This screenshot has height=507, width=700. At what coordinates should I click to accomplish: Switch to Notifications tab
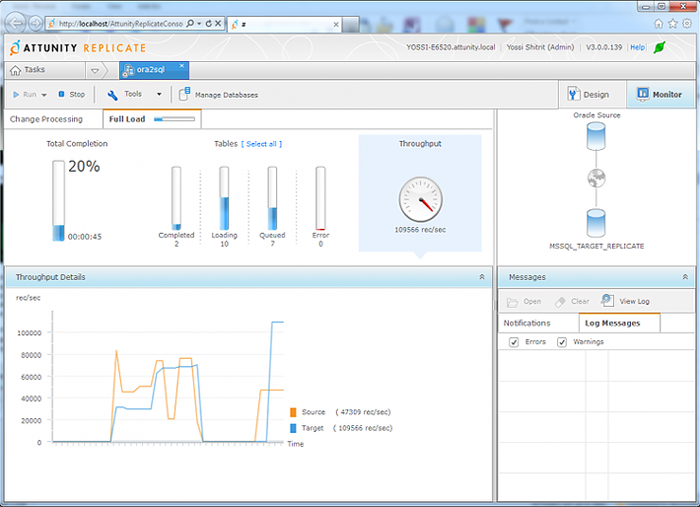[527, 323]
